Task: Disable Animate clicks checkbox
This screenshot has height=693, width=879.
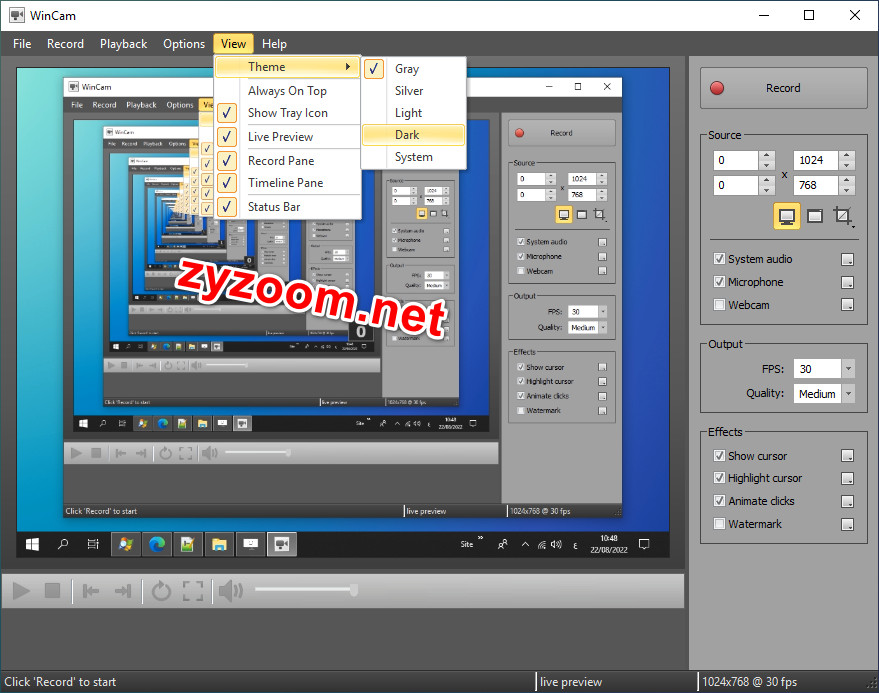Action: 719,501
